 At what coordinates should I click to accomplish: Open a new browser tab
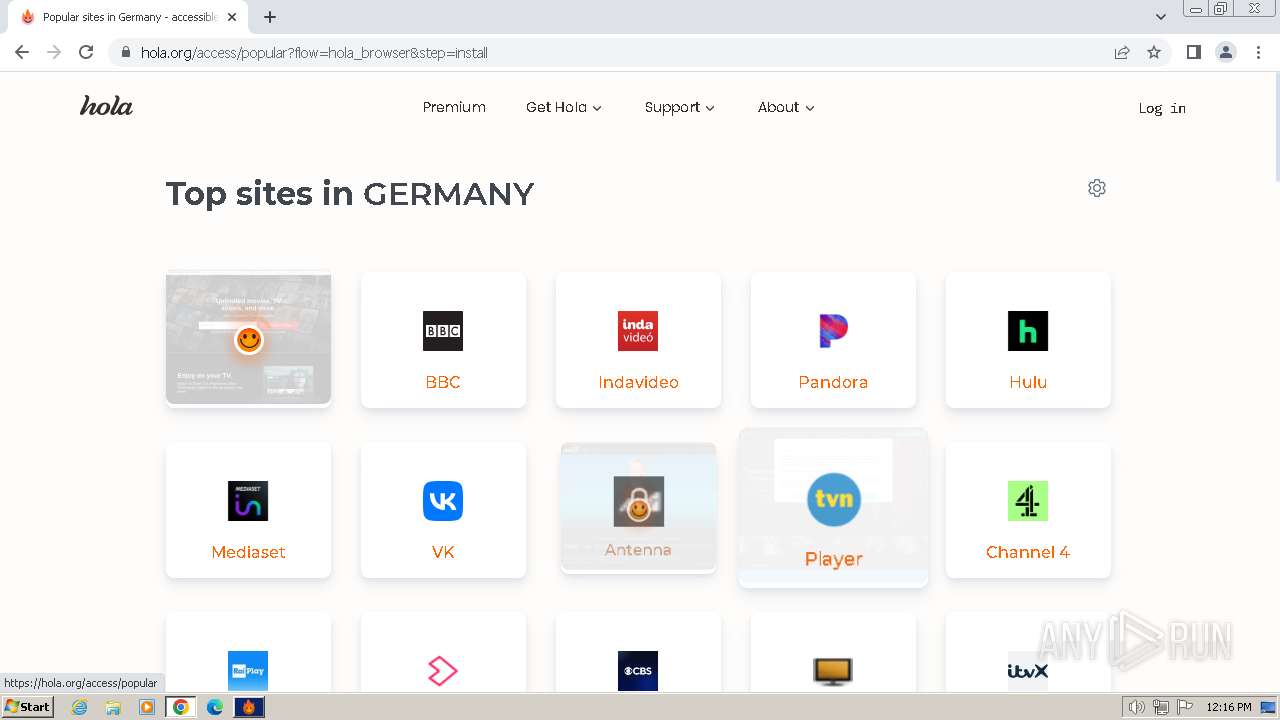click(x=270, y=17)
